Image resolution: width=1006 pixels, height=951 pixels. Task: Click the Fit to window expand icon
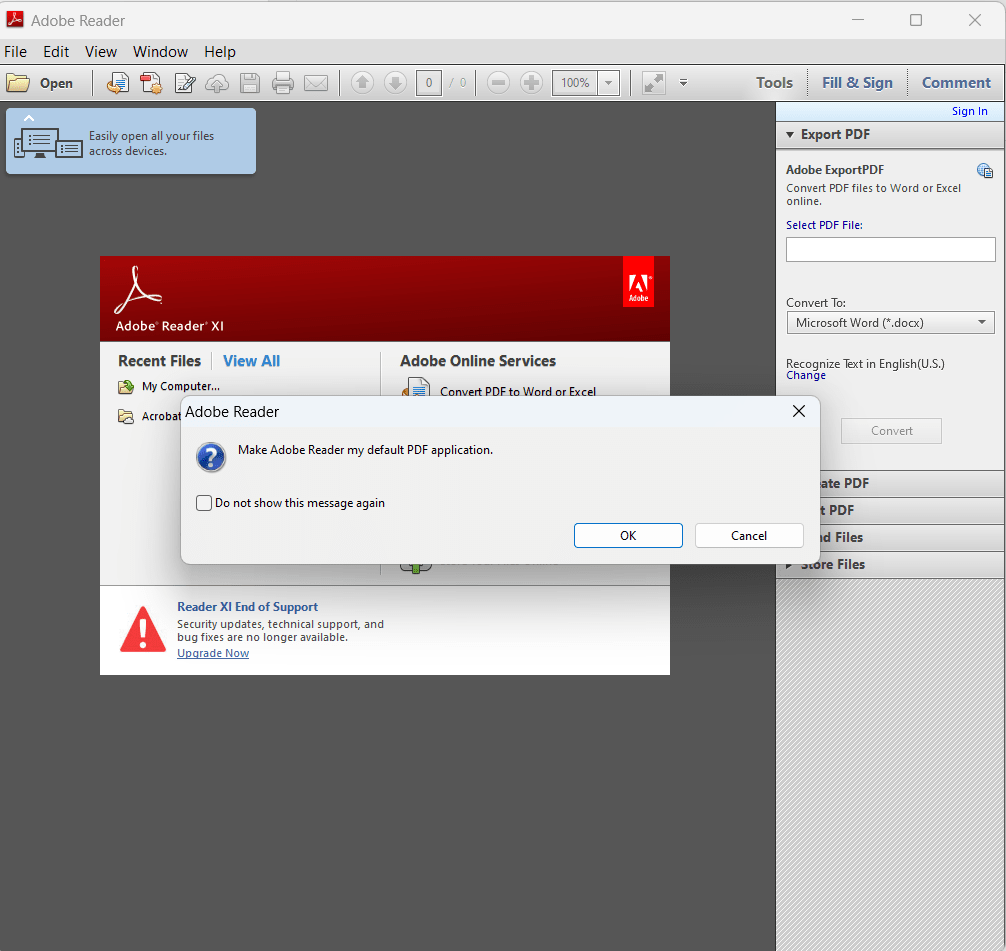click(x=654, y=83)
